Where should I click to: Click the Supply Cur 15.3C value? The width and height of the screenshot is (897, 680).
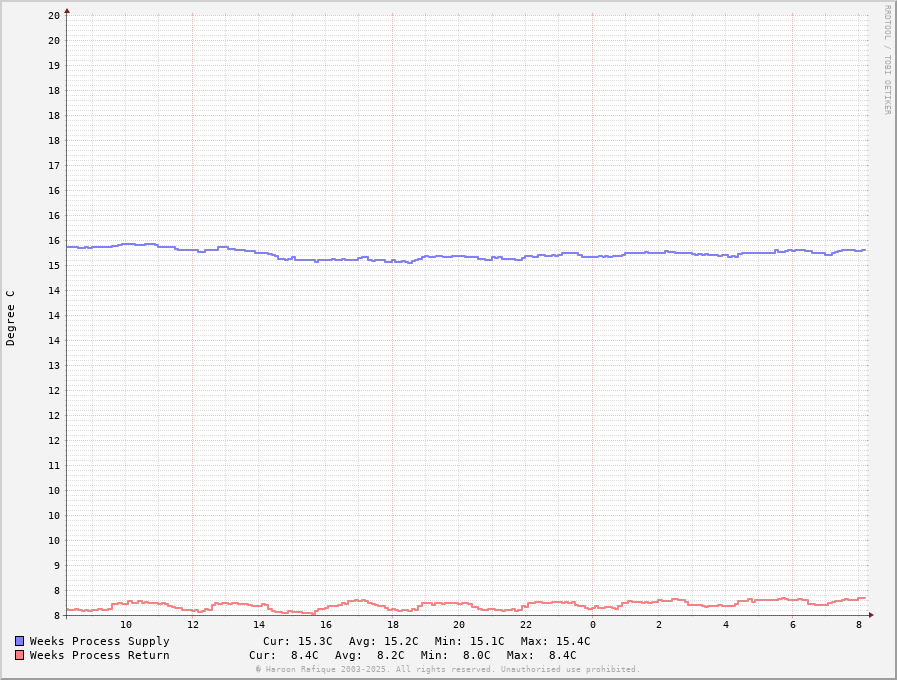tap(298, 641)
